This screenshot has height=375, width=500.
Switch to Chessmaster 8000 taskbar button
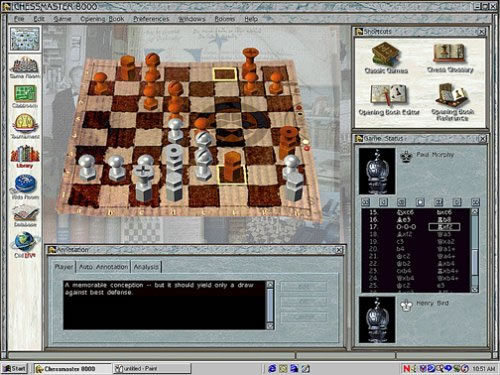[x=72, y=368]
